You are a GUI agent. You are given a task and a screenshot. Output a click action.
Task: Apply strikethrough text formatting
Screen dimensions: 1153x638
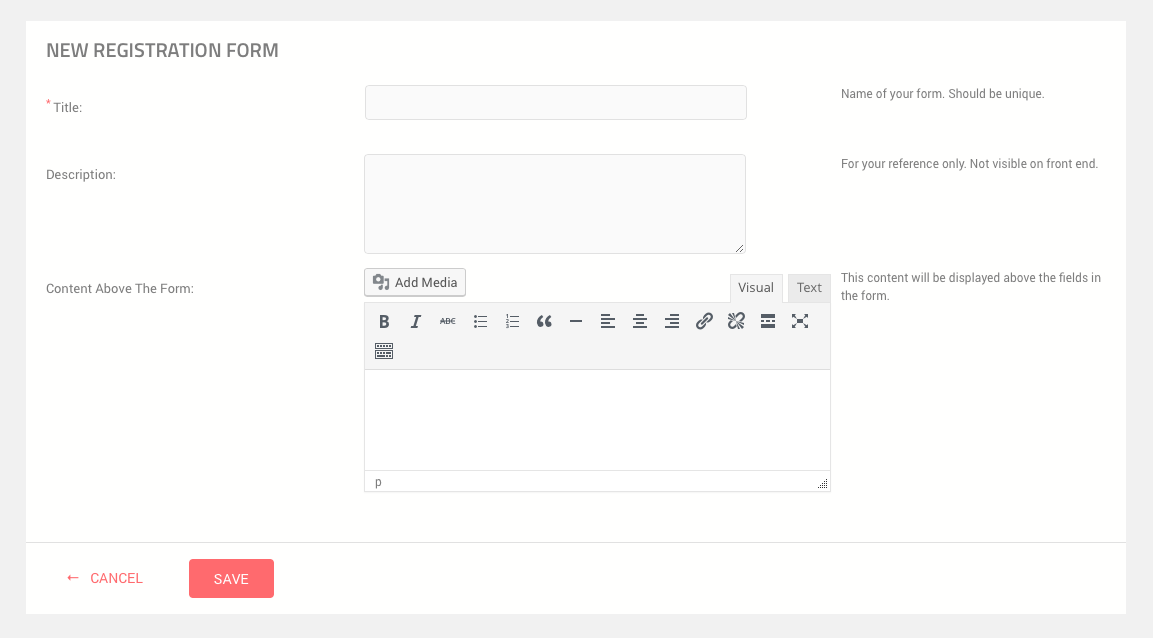[x=448, y=322]
